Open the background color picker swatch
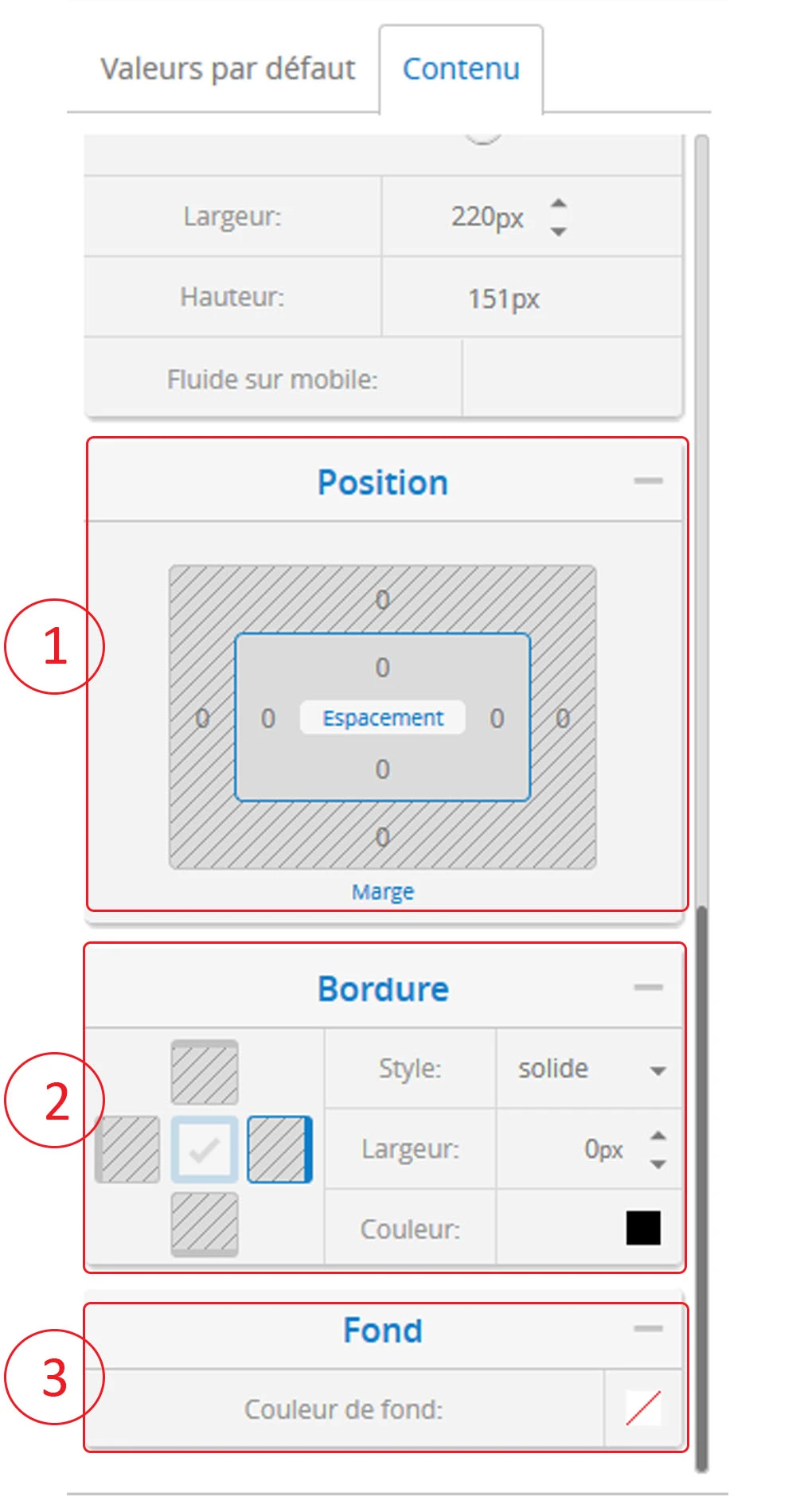This screenshot has width=796, height=1512. pos(643,1409)
